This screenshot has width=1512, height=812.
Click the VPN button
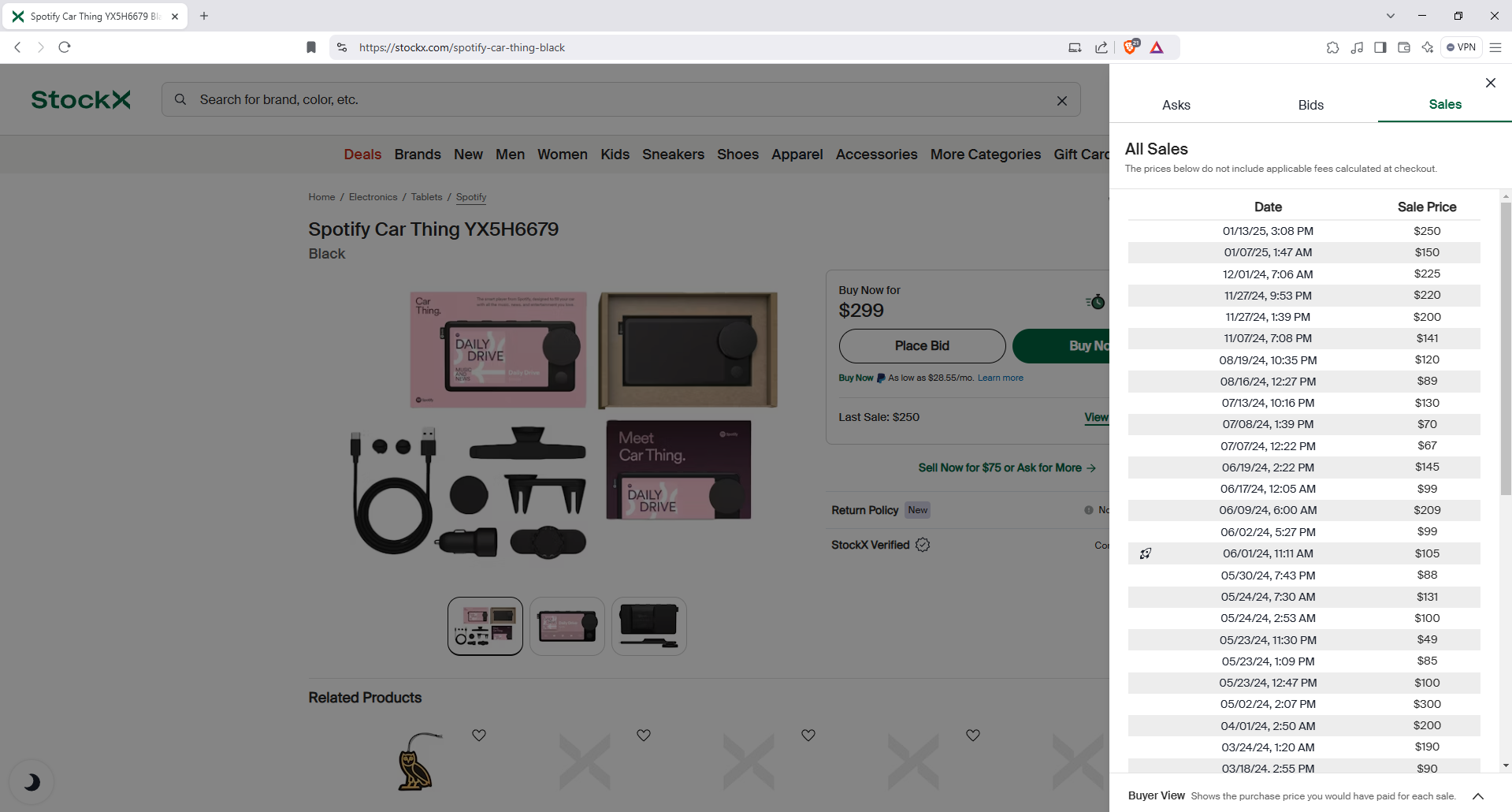pyautogui.click(x=1461, y=47)
